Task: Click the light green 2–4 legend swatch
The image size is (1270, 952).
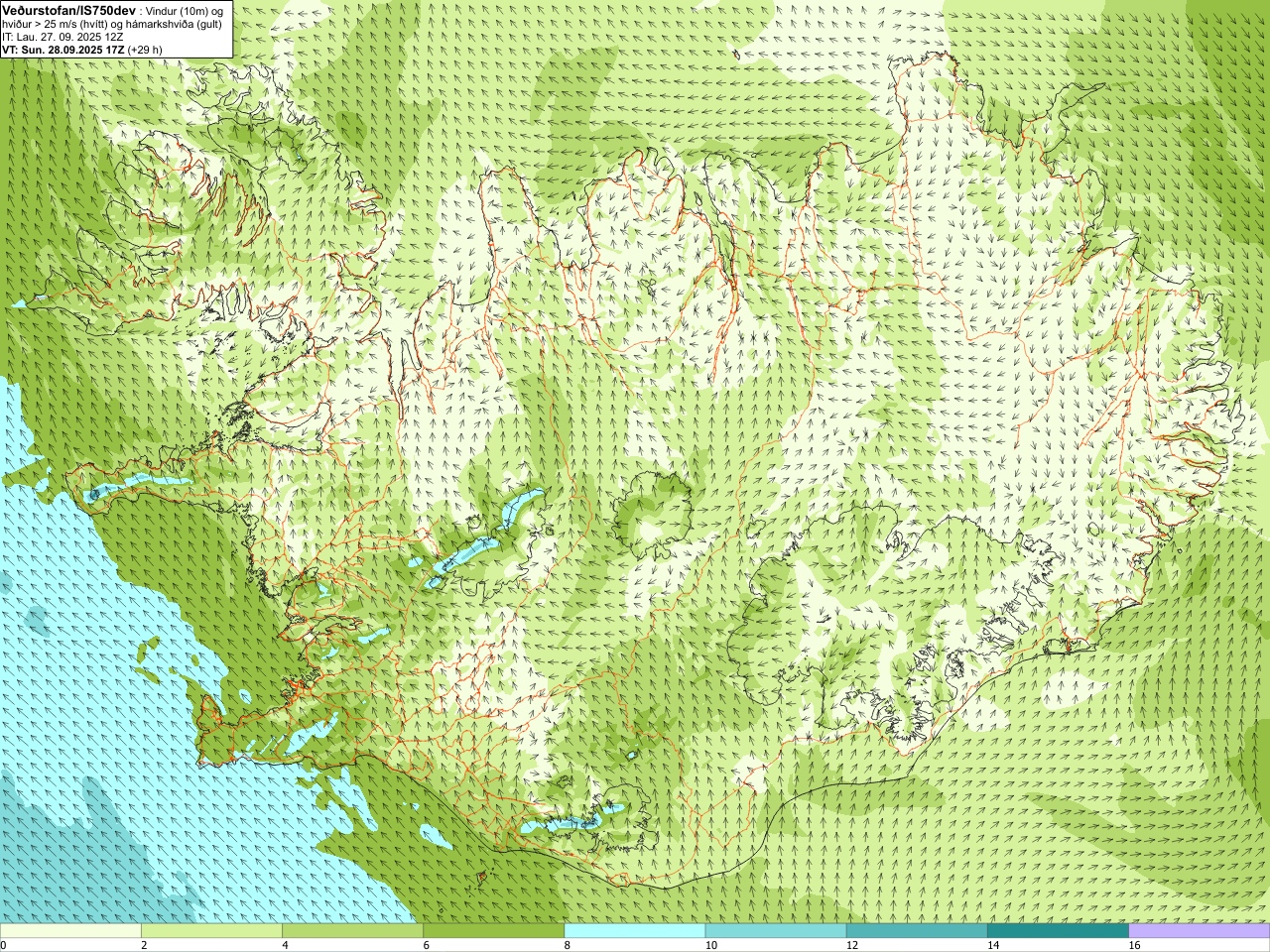Action: coord(211,931)
